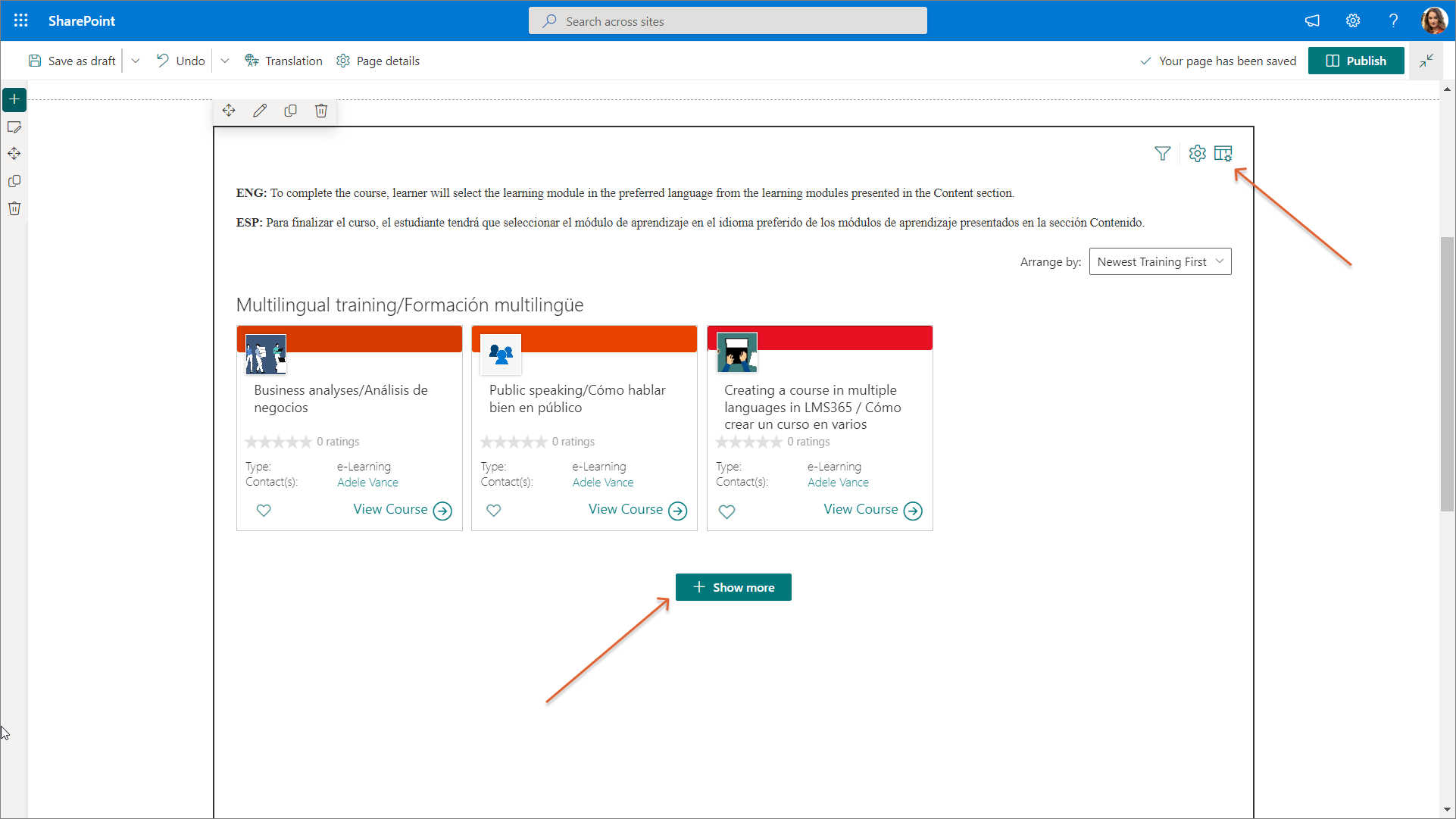Open the catalog layout configuration icon

(1223, 154)
